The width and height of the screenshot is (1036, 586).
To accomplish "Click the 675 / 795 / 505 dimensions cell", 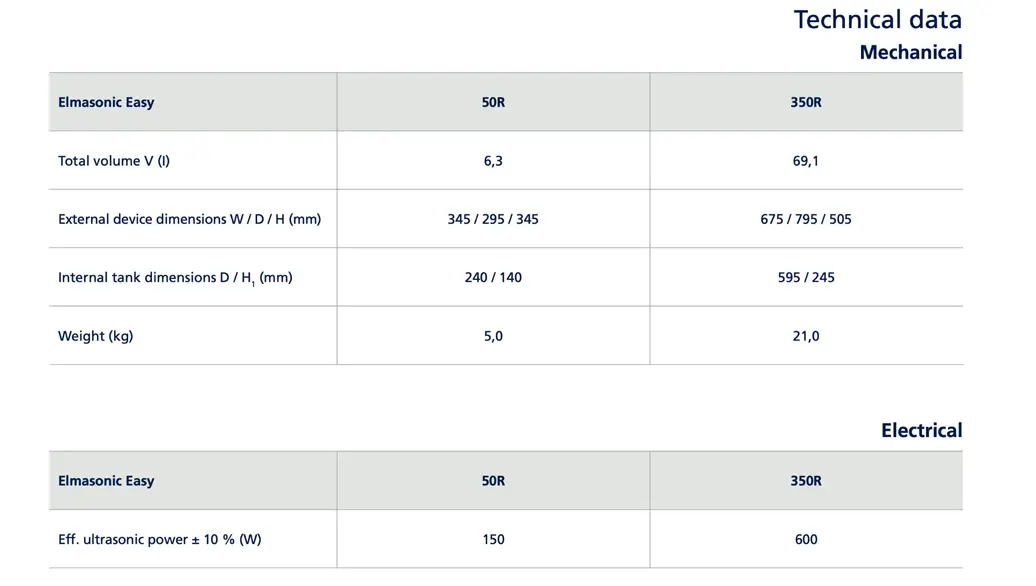I will (805, 219).
